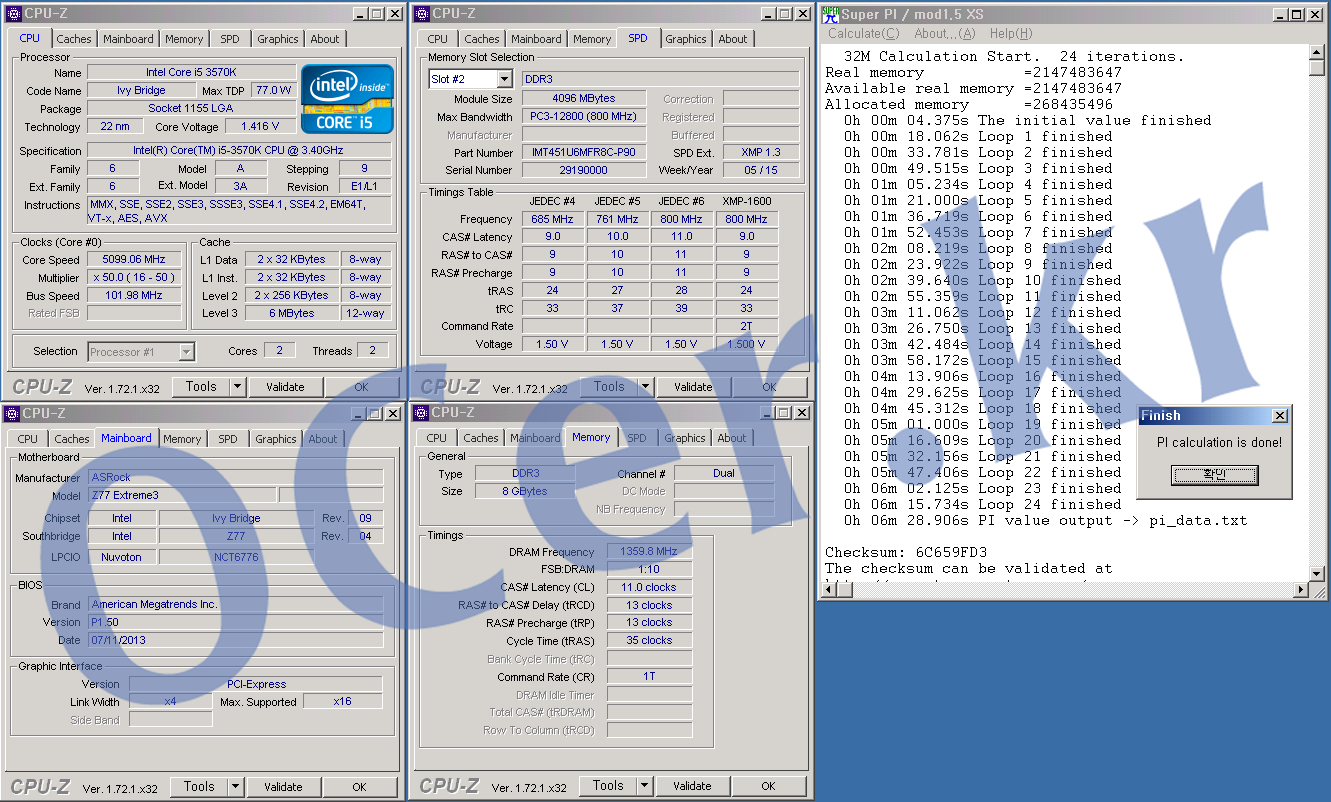
Task: Switch to Memory tab in SPD window
Action: coord(592,39)
